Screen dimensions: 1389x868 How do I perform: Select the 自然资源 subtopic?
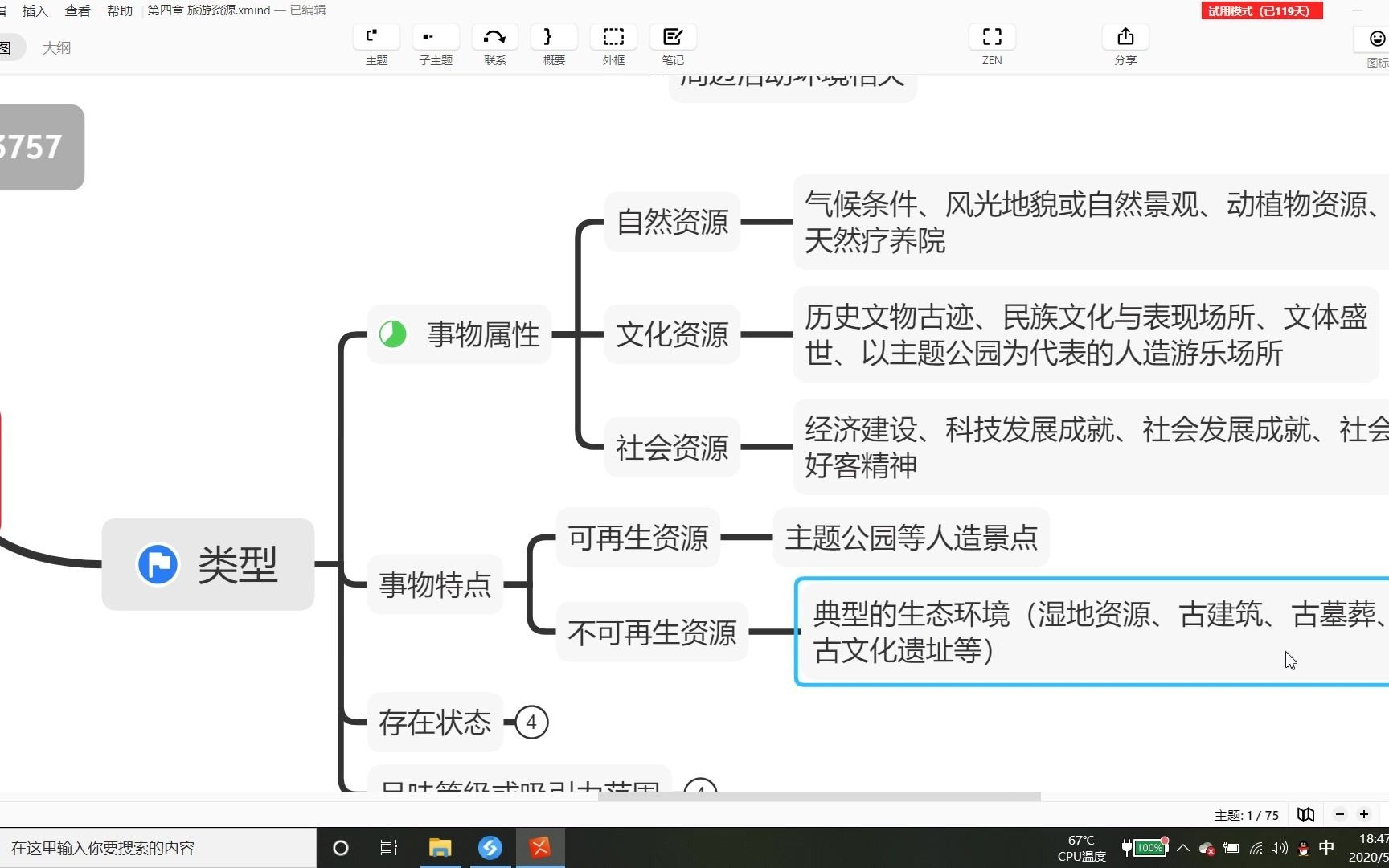tap(672, 221)
